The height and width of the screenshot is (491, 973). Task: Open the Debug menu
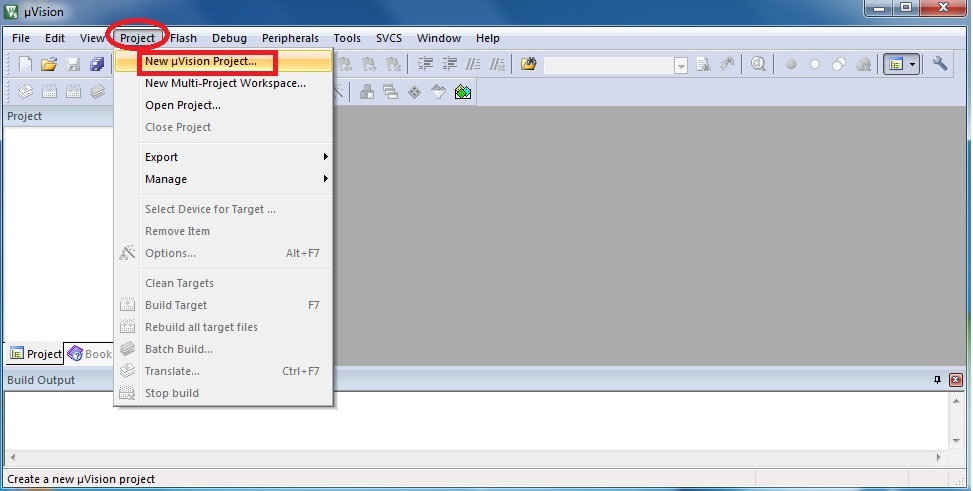pos(230,38)
